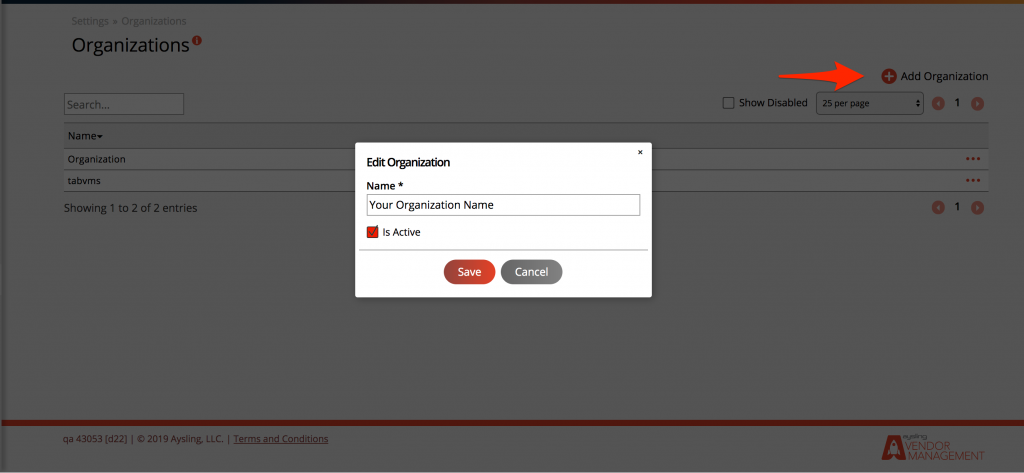This screenshot has width=1024, height=473.
Task: Click the Is Active label
Action: tap(402, 232)
